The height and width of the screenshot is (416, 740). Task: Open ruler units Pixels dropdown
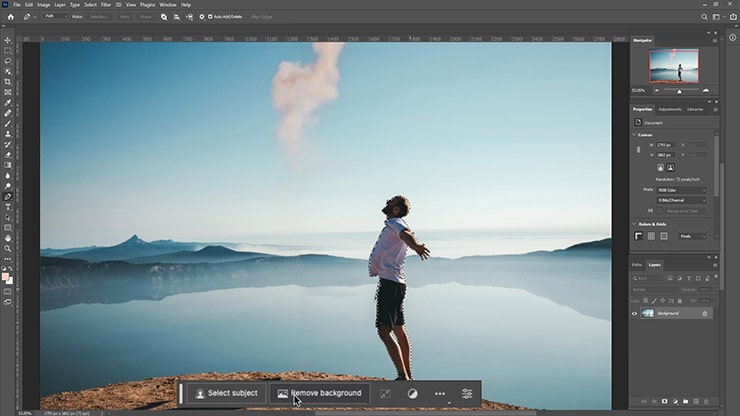pyautogui.click(x=692, y=236)
